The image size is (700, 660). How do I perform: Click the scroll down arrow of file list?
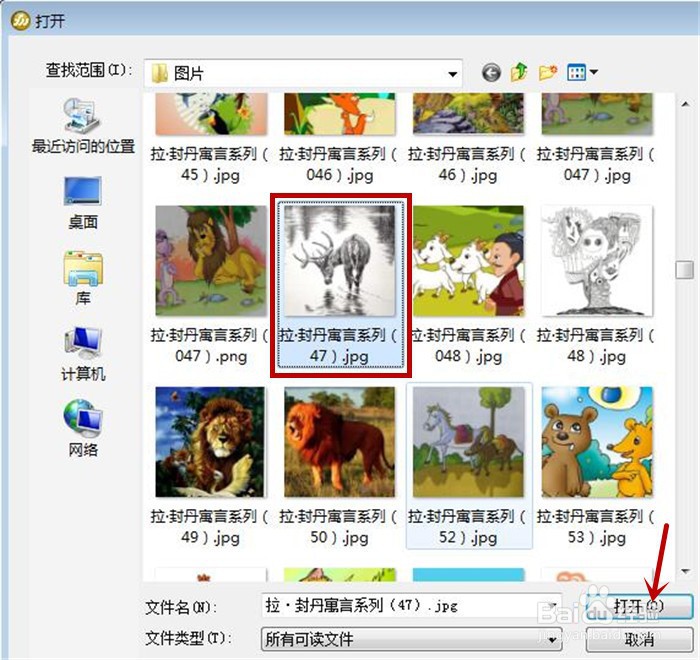click(x=685, y=571)
